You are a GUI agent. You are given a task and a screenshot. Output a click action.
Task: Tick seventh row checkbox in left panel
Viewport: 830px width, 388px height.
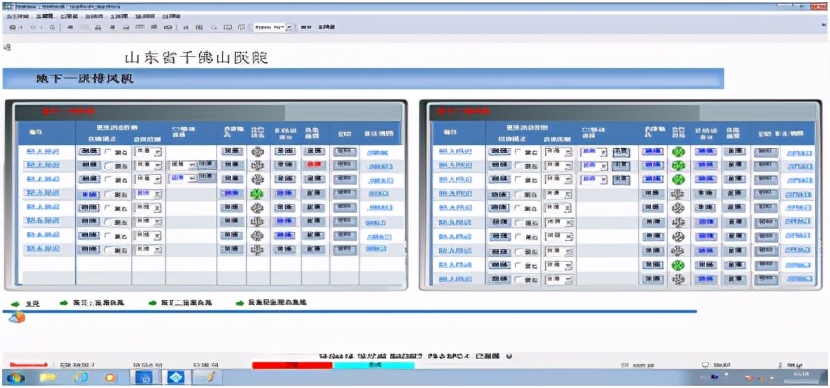click(109, 236)
